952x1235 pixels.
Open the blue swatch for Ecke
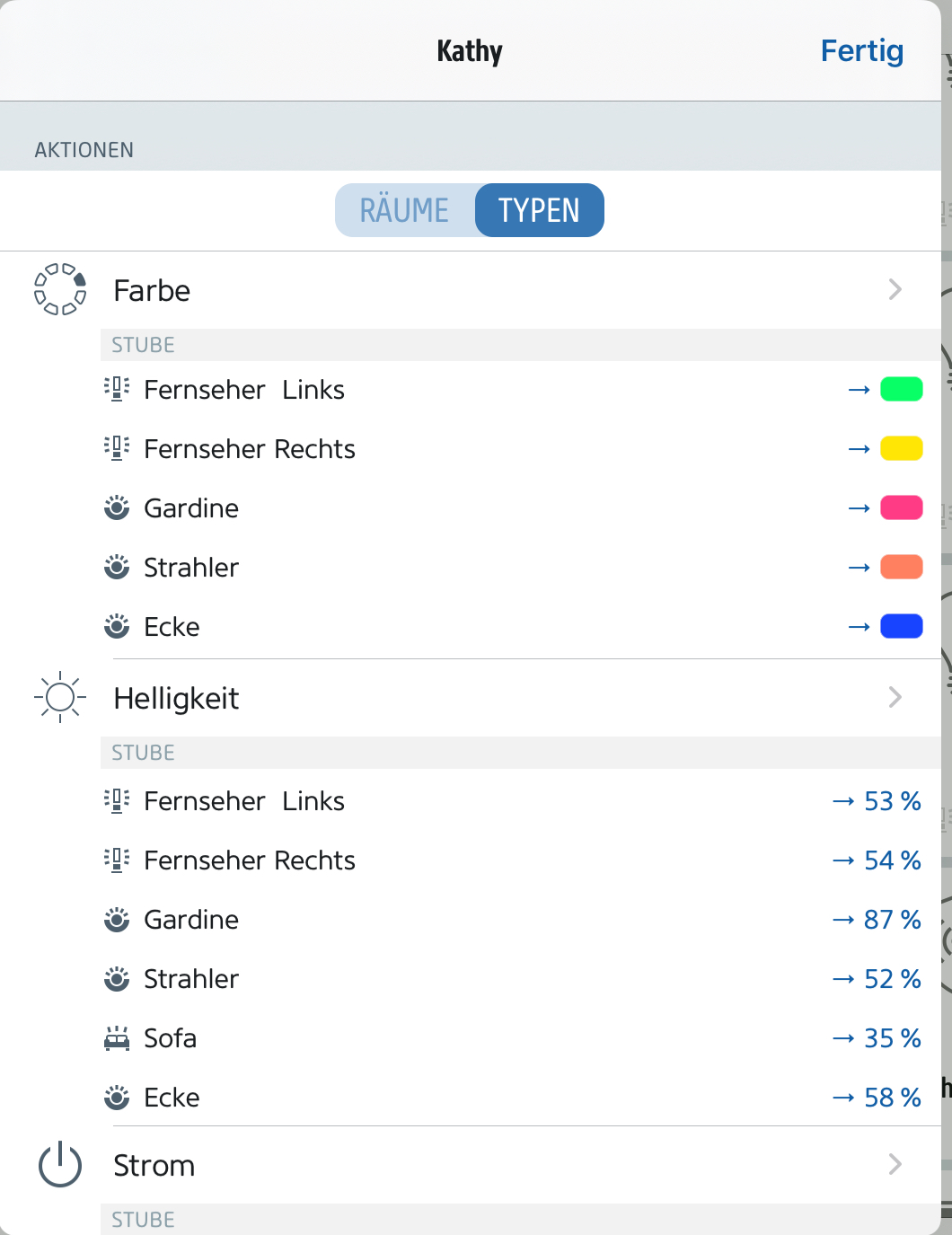[901, 626]
